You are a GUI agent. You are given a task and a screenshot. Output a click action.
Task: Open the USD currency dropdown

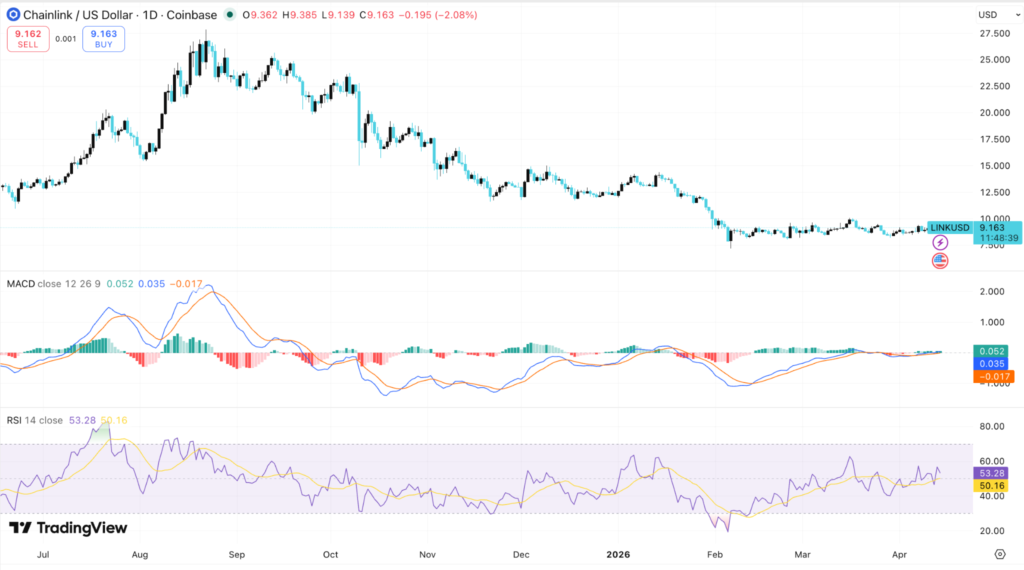click(999, 14)
